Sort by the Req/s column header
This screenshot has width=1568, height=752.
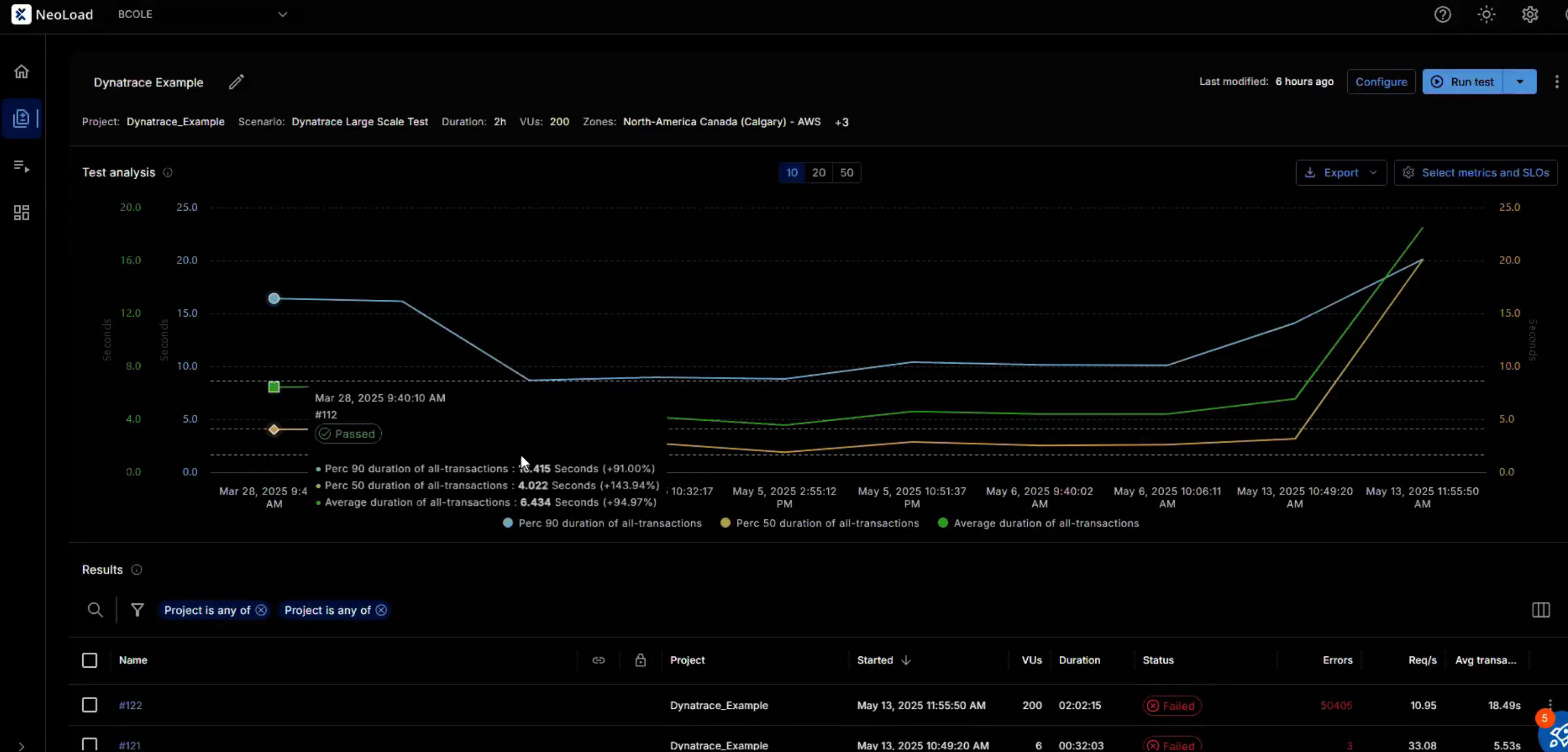[1422, 661]
